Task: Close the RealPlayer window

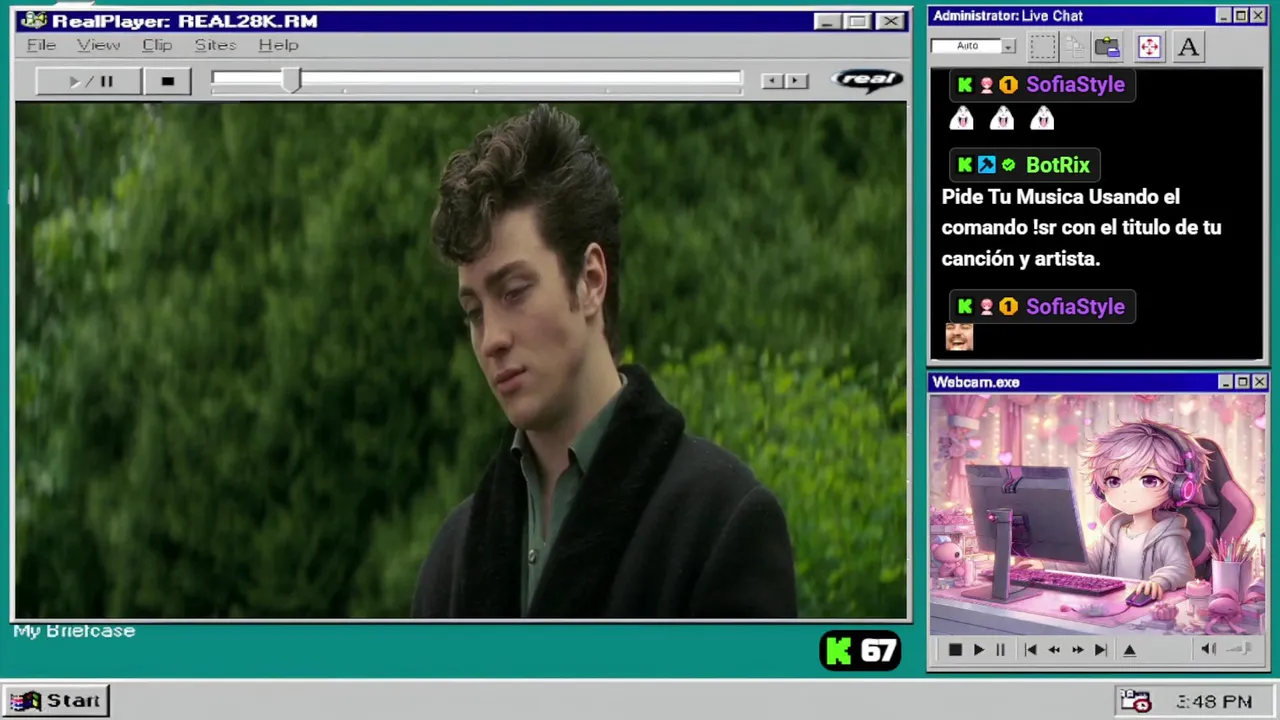Action: click(x=889, y=21)
